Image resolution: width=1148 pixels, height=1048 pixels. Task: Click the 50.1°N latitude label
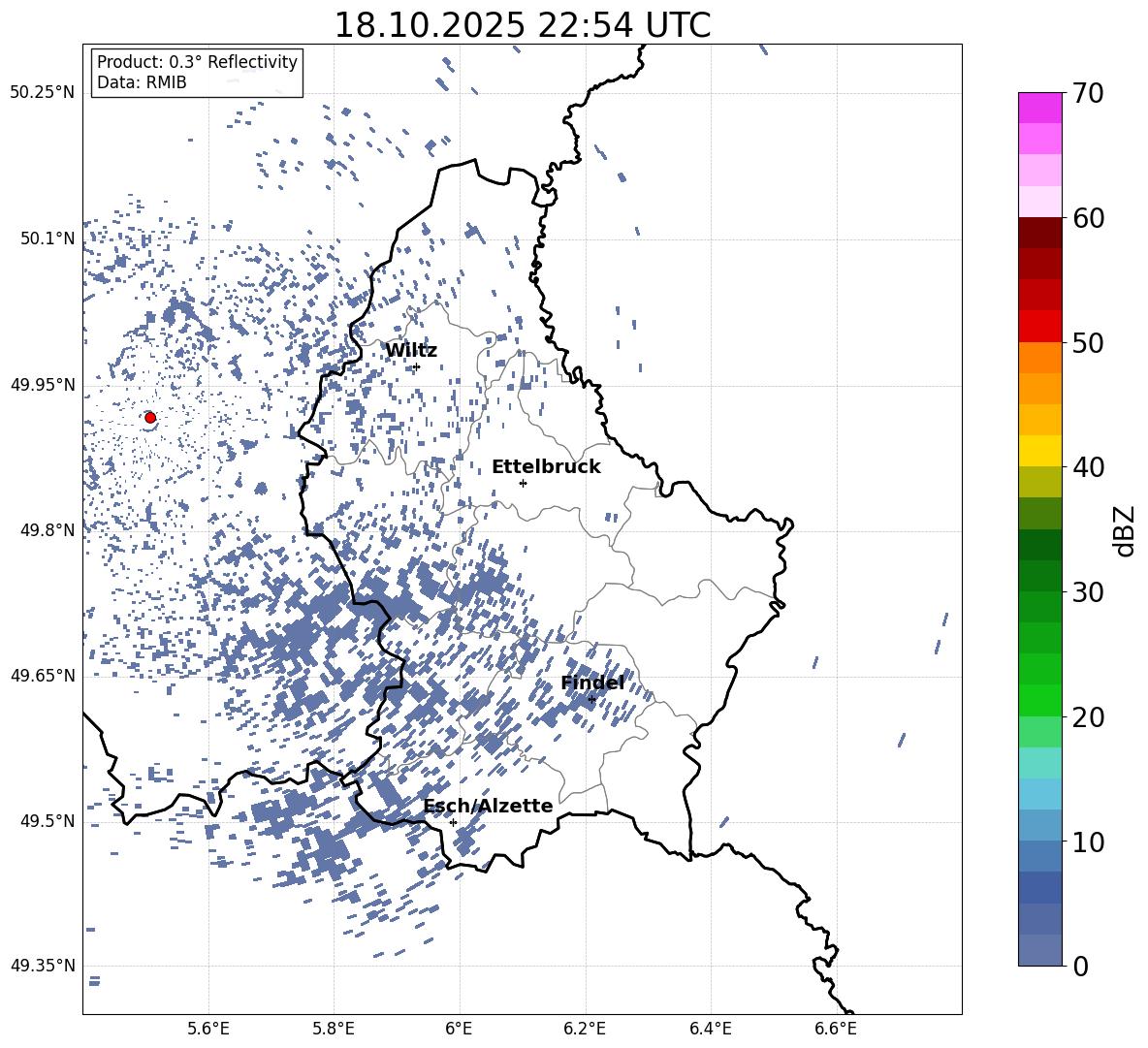(48, 238)
